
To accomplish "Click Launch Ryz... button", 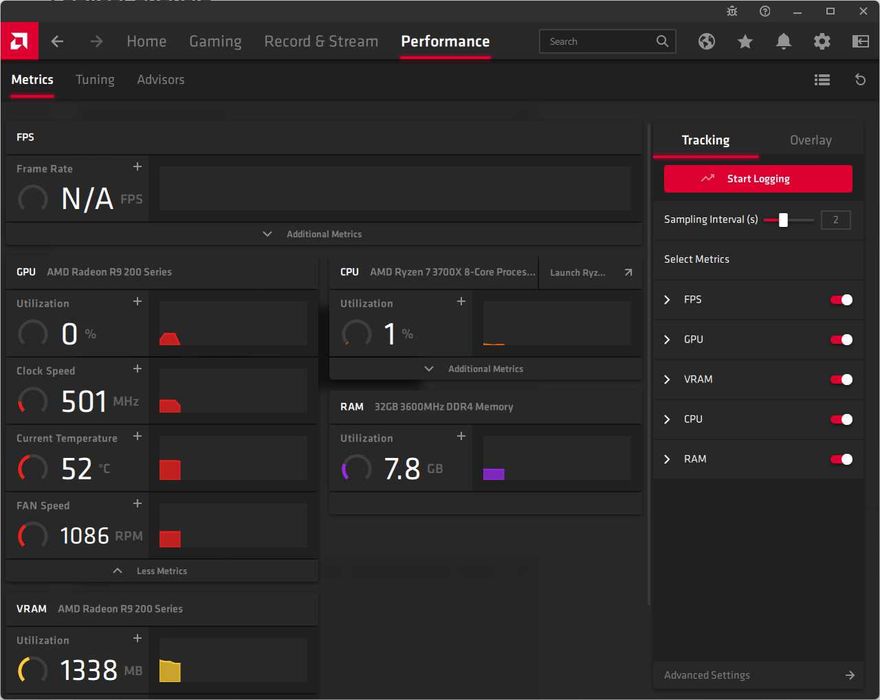I will [x=590, y=272].
